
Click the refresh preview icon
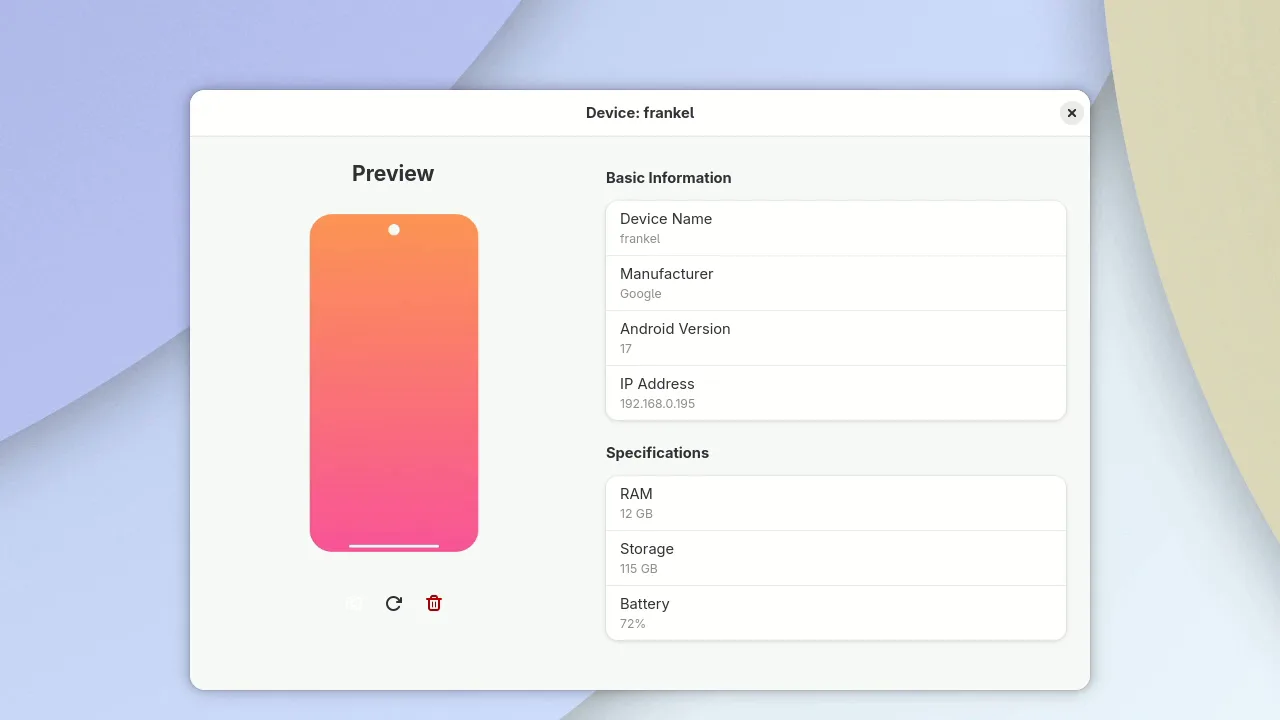coord(394,603)
